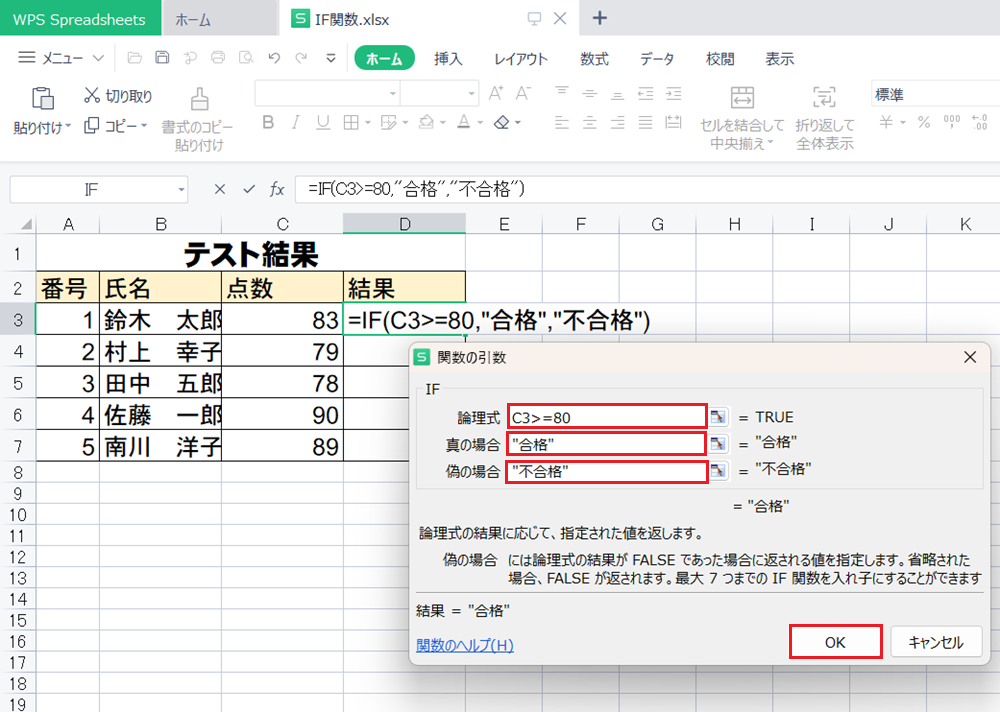1000x712 pixels.
Task: Click the fill color bucket icon
Action: tap(426, 122)
